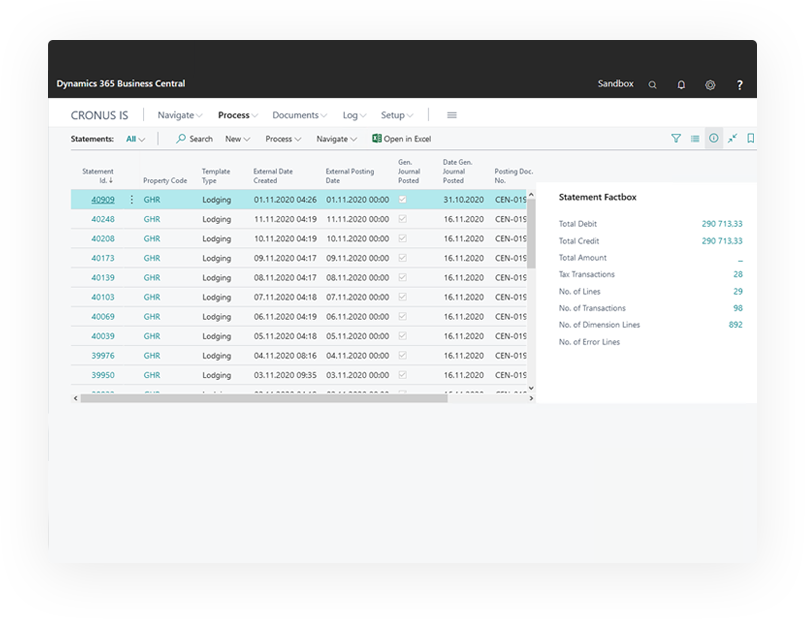Toggle the FactBox information icon
The image size is (805, 619).
coord(714,138)
